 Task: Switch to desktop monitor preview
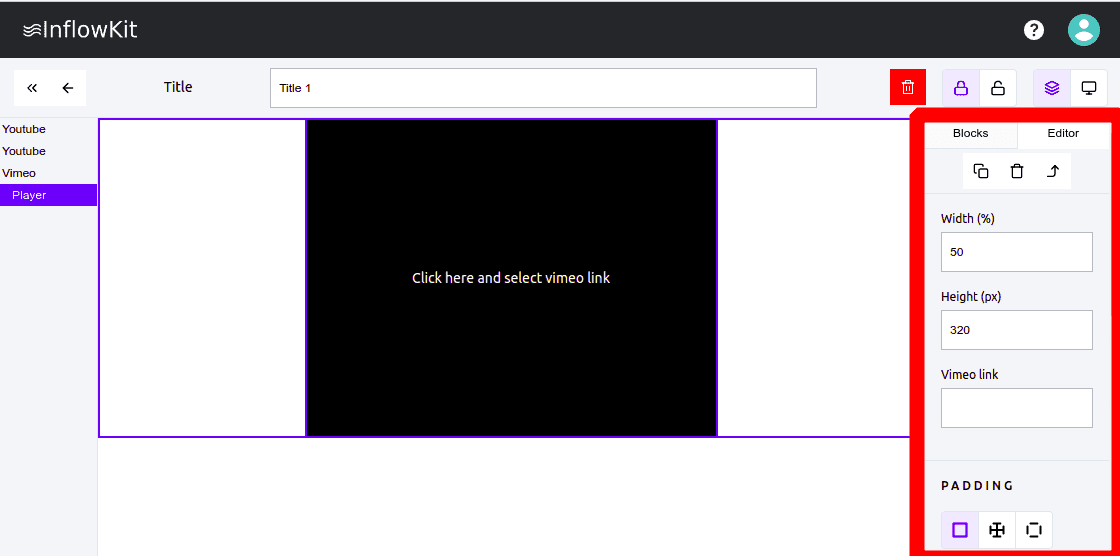1089,88
